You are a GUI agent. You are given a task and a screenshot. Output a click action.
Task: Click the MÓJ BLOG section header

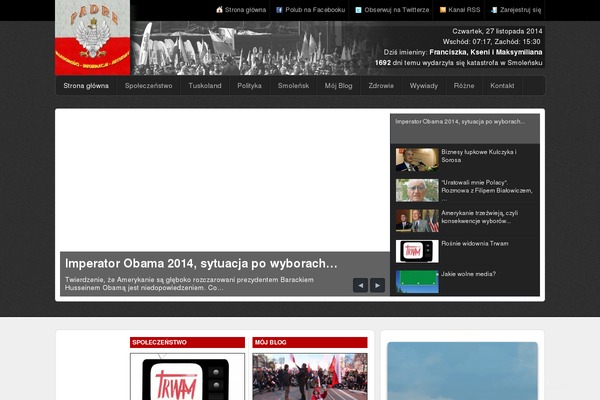pos(310,343)
